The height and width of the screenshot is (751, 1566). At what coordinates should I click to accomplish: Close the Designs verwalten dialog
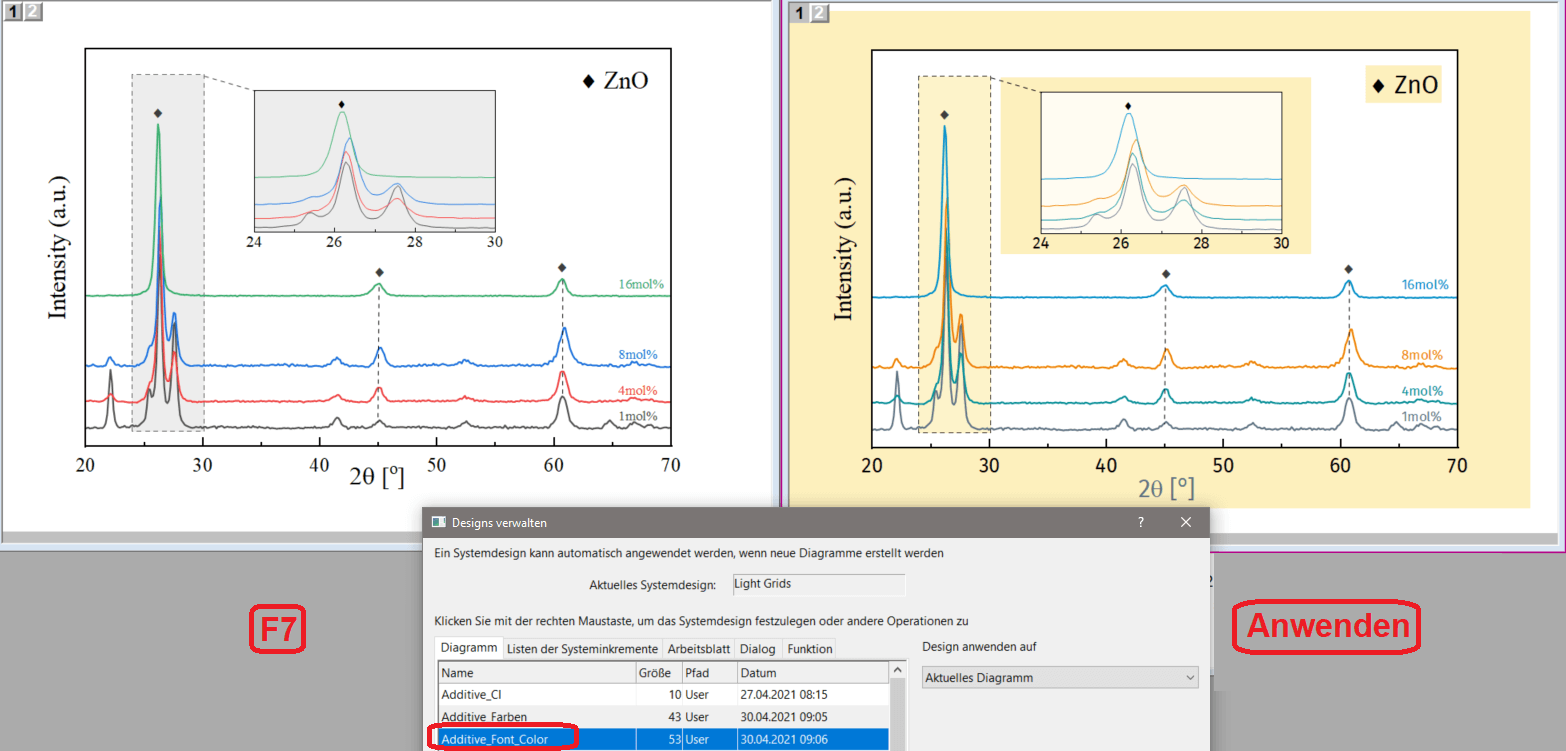click(1186, 522)
